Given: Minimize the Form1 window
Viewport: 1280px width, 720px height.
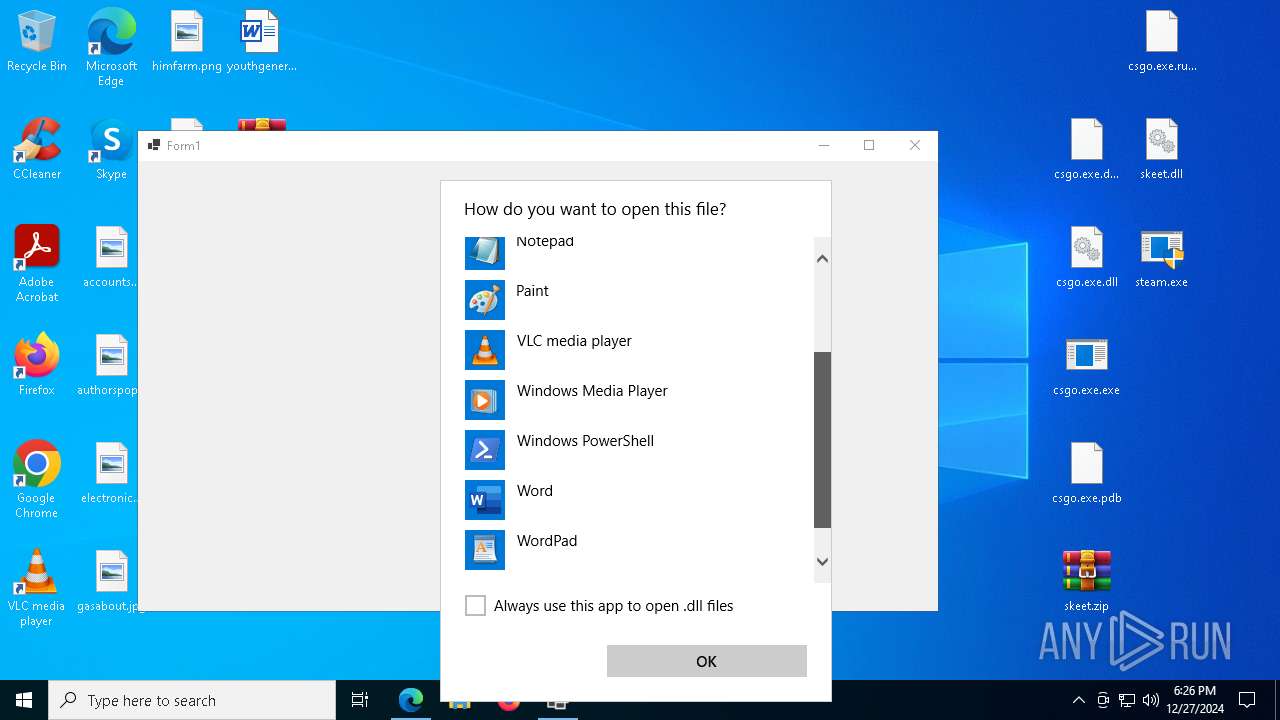Looking at the screenshot, I should (824, 146).
